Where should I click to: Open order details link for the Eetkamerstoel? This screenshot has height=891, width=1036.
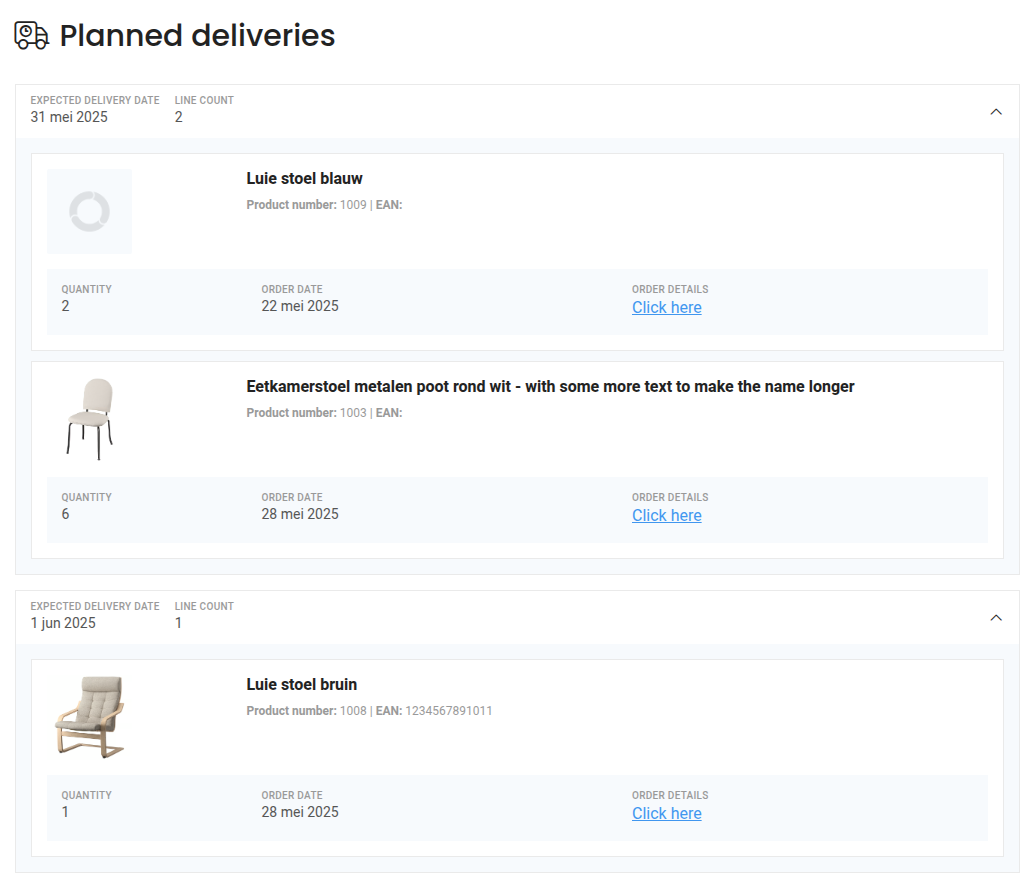666,516
